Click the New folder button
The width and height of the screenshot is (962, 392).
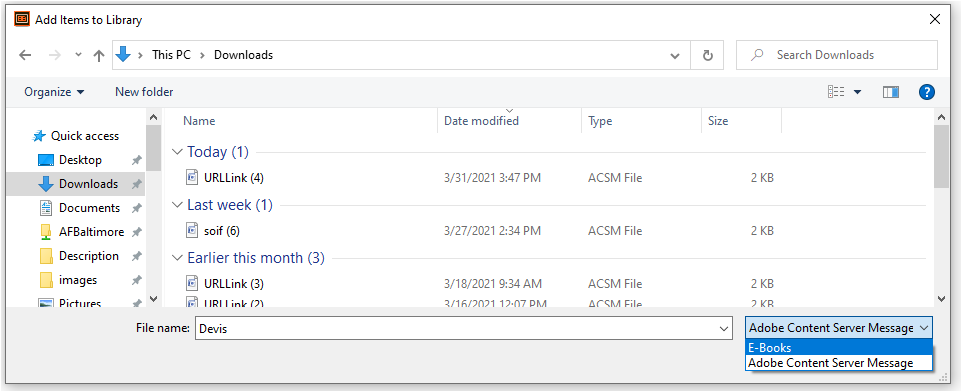pyautogui.click(x=144, y=92)
